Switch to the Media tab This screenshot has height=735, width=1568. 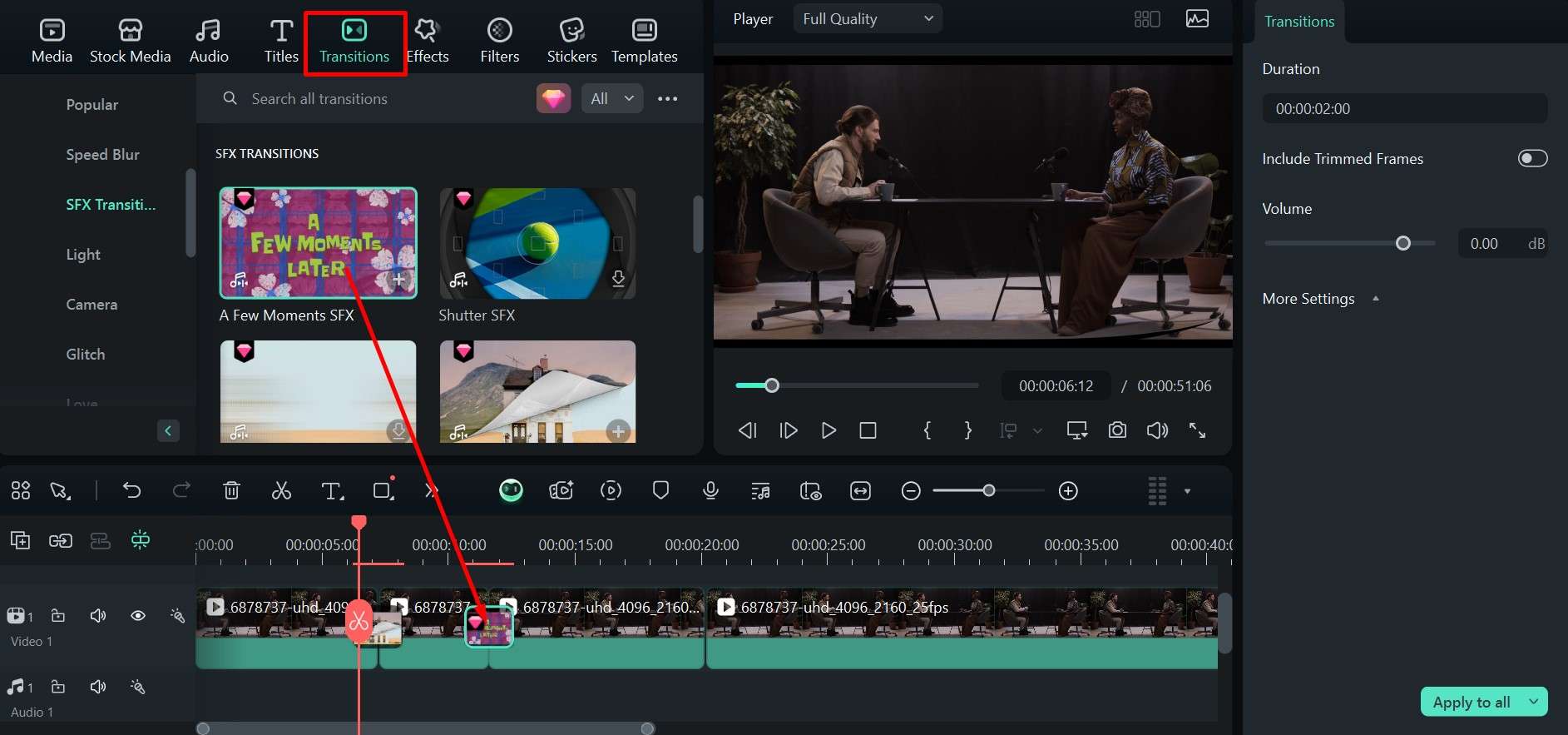coord(52,41)
